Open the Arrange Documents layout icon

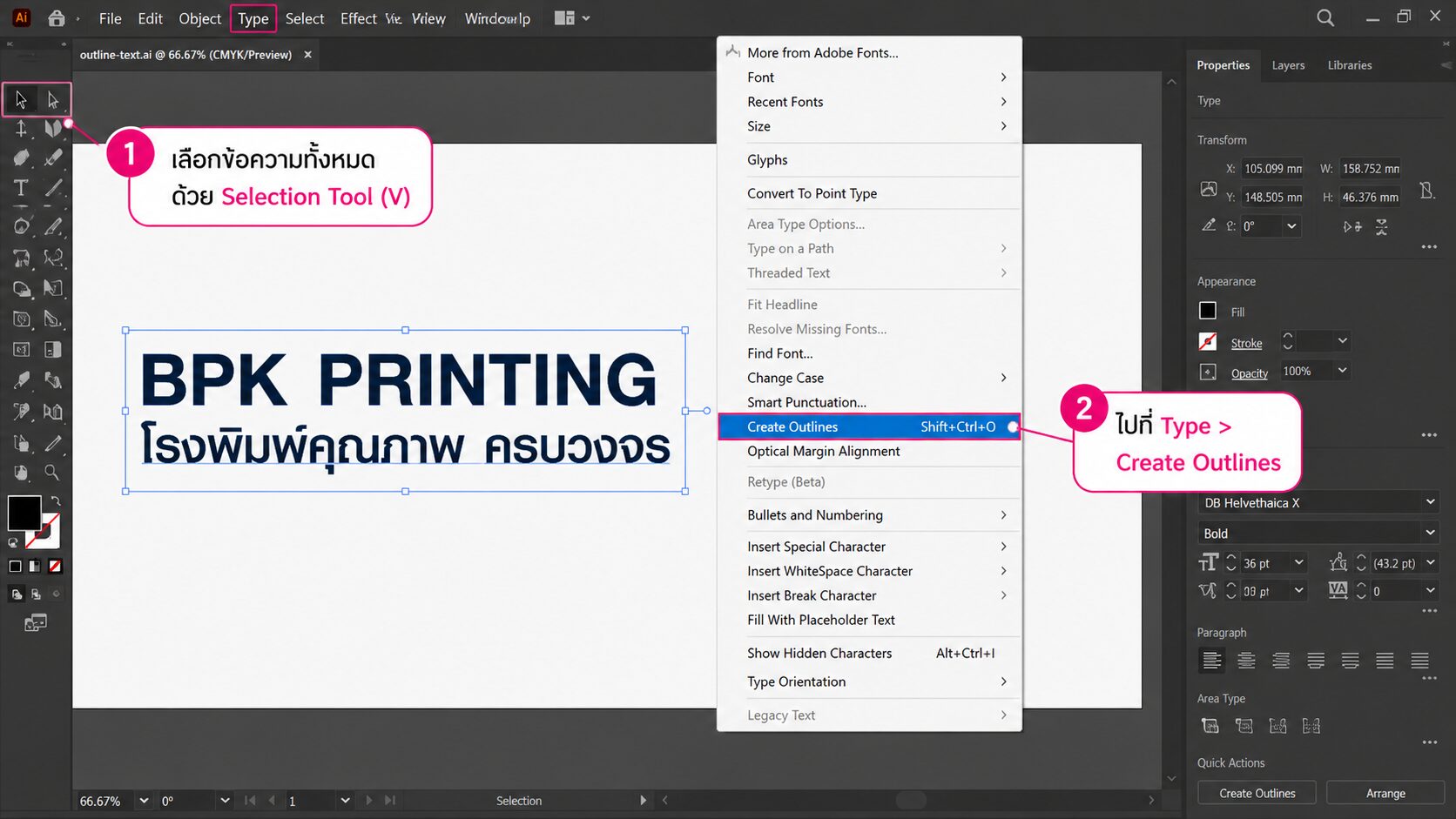point(564,18)
